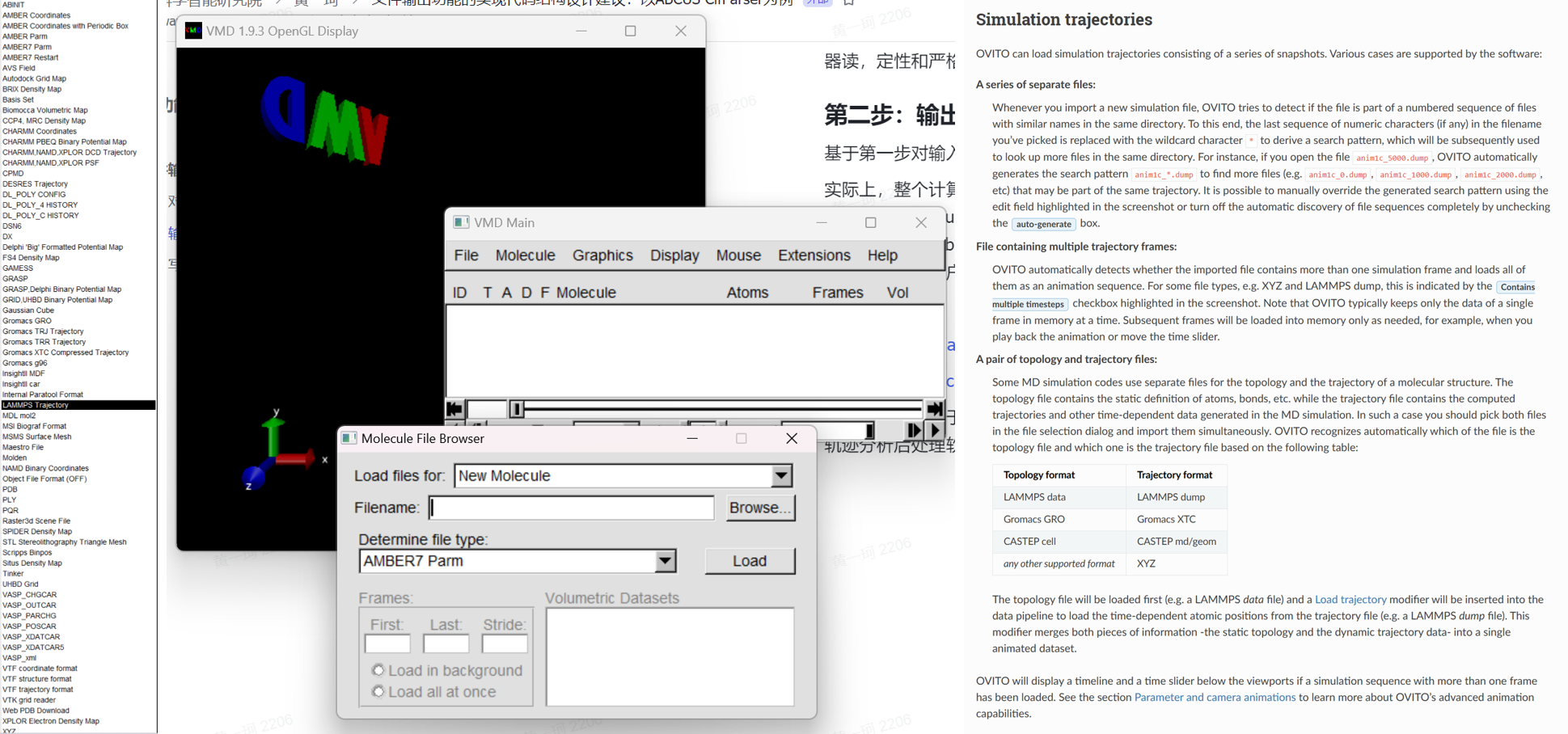Expand the Determine file type dropdown
Image resolution: width=1568 pixels, height=734 pixels.
click(665, 561)
